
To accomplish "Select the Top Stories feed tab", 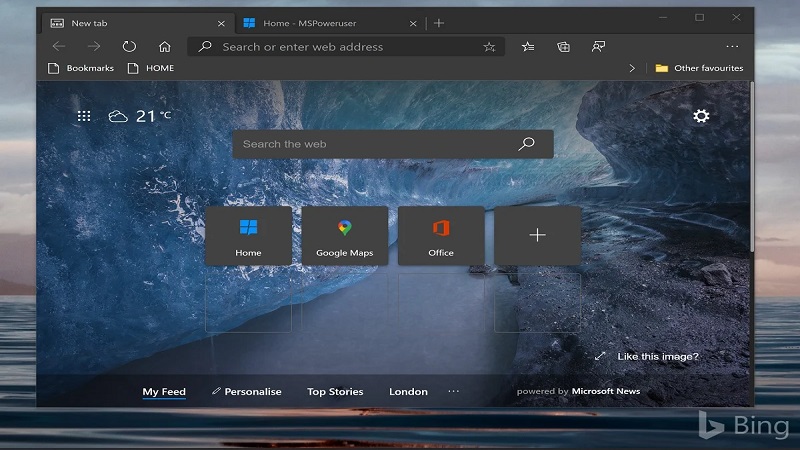I will [335, 391].
